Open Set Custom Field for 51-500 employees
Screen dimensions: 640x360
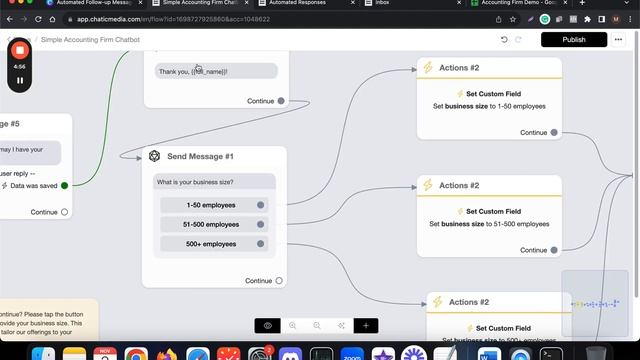pos(489,218)
